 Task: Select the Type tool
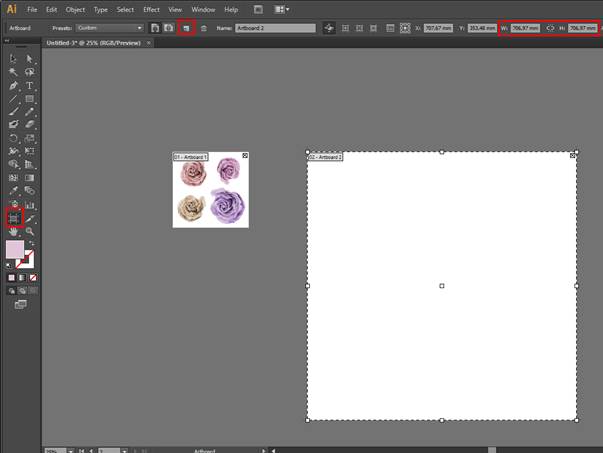[30, 86]
